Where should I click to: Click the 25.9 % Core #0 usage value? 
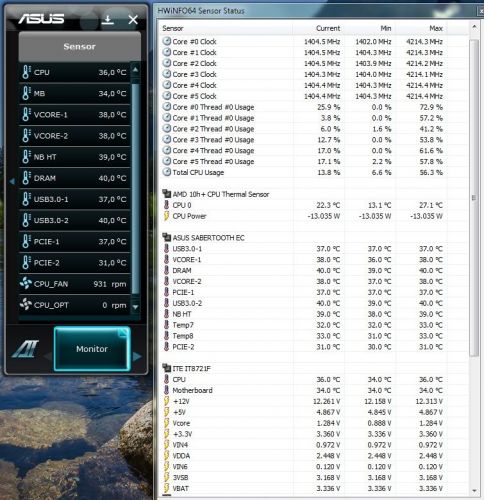point(329,107)
